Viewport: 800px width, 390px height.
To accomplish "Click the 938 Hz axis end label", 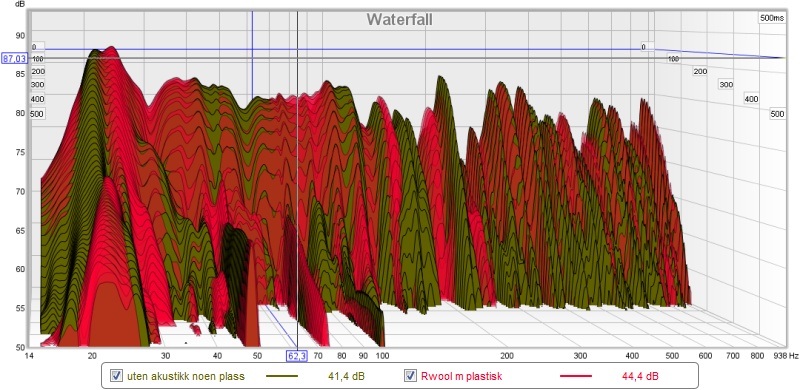I will pos(785,355).
